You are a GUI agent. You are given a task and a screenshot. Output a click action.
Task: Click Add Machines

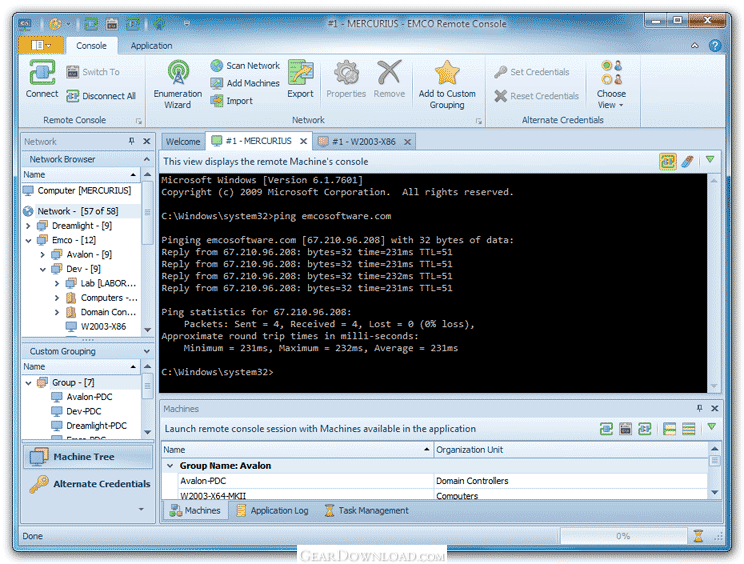point(245,83)
